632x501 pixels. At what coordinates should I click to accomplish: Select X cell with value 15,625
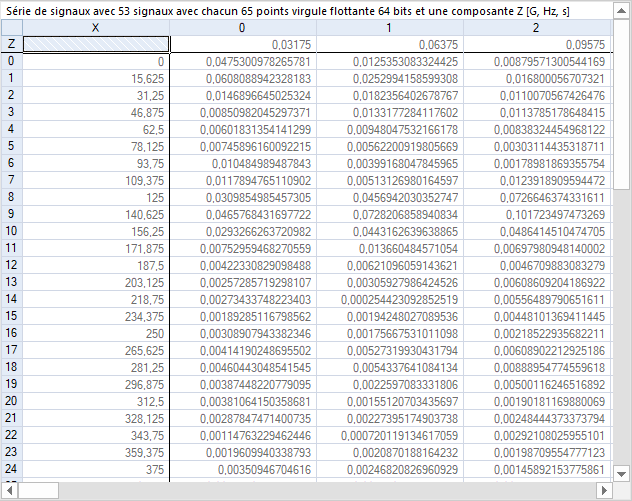tap(96, 79)
